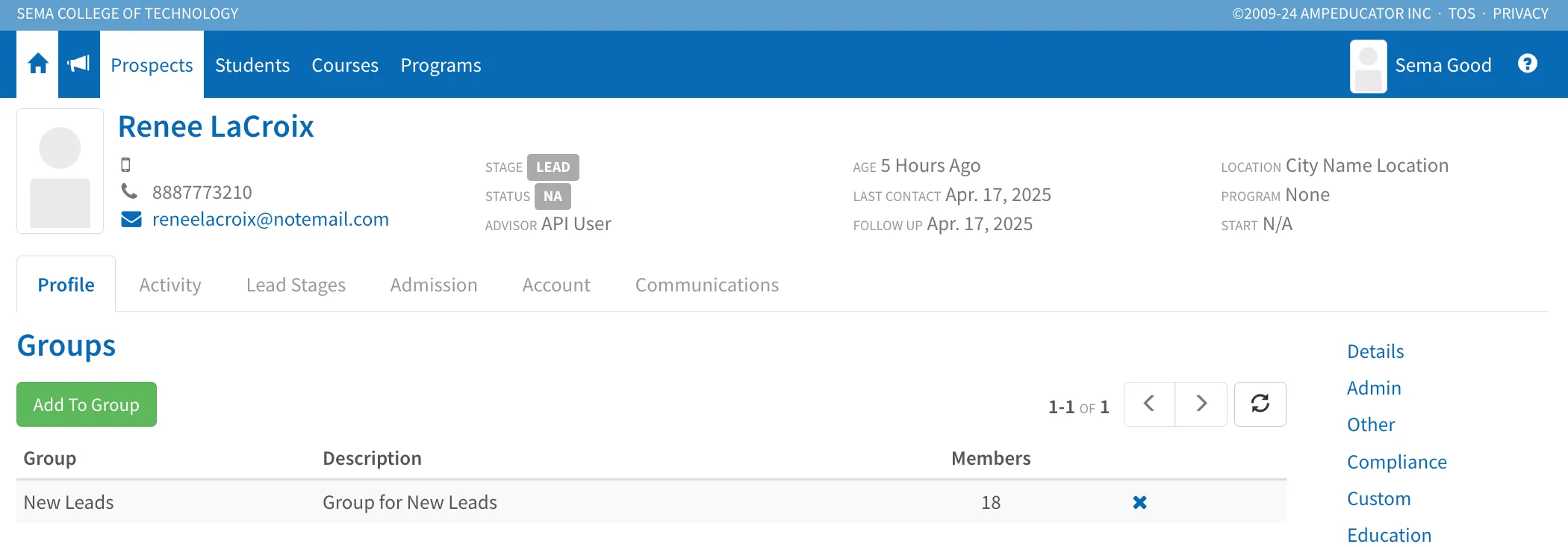The height and width of the screenshot is (547, 1568).
Task: Switch to the Admission tab
Action: click(434, 285)
